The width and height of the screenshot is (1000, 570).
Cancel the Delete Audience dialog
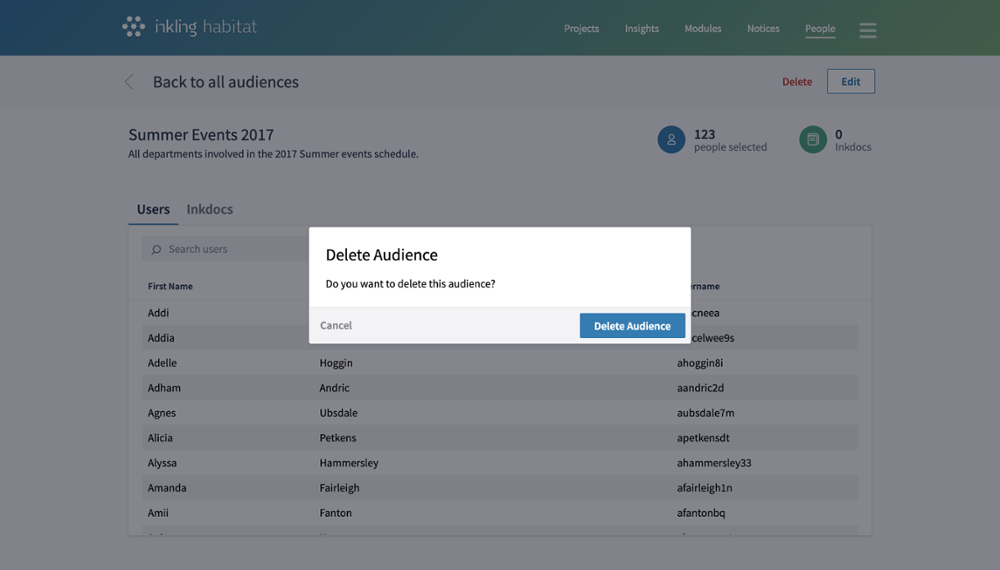coord(336,325)
